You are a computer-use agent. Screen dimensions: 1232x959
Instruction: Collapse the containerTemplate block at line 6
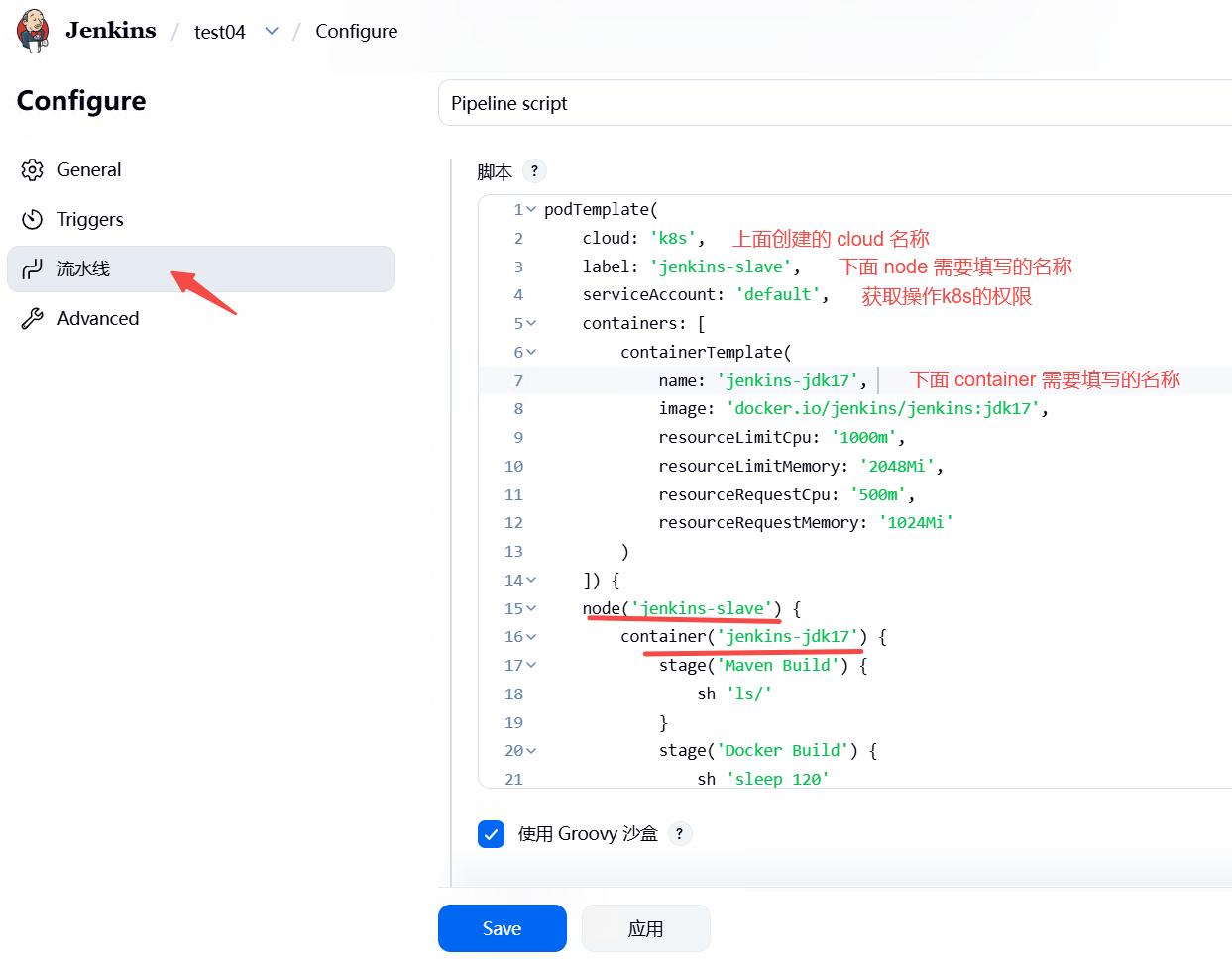tap(531, 353)
